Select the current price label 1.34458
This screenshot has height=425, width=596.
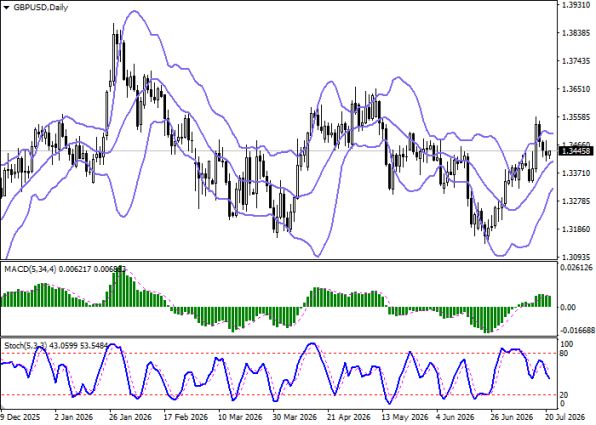[576, 152]
